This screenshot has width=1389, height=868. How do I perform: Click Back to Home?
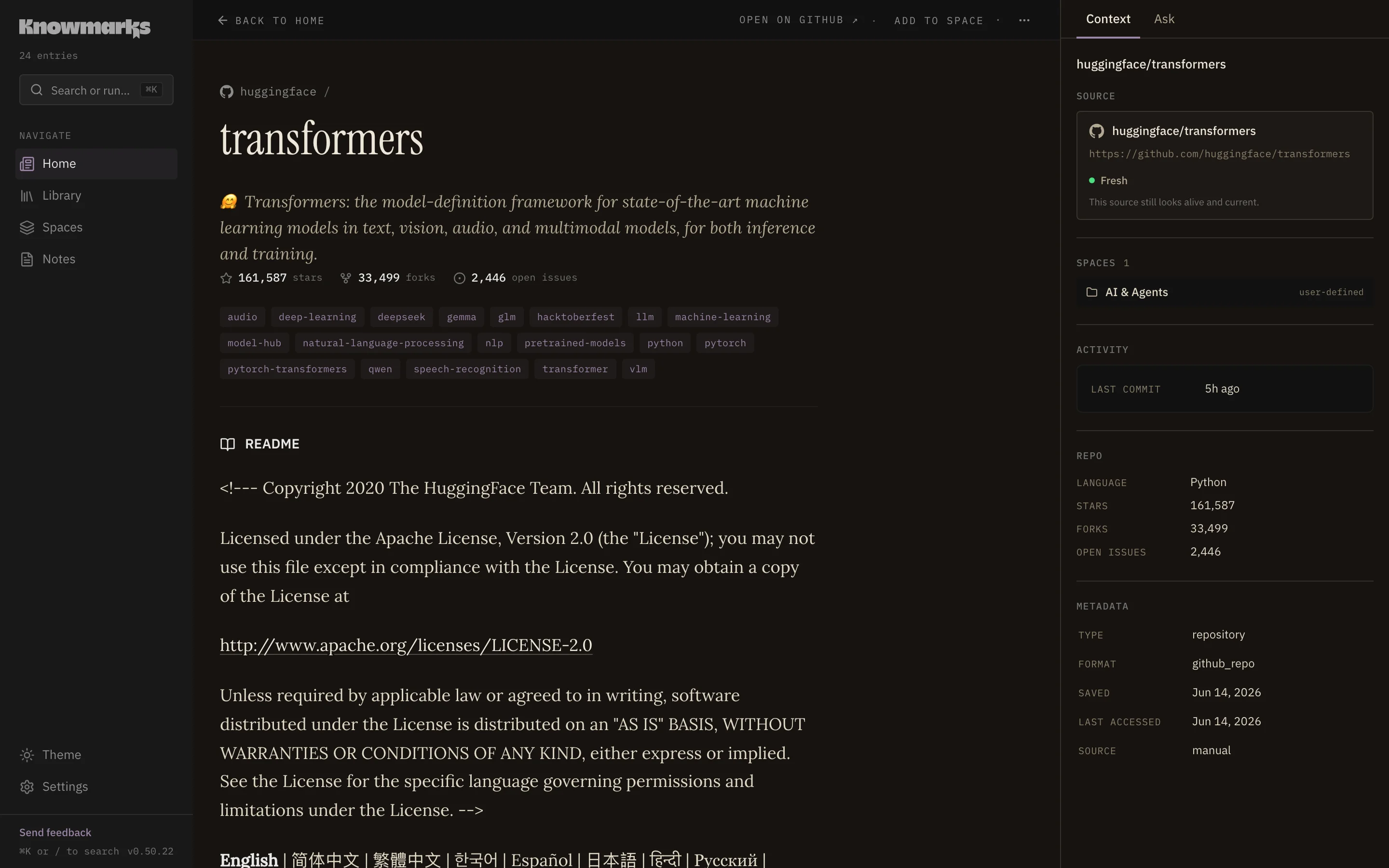tap(271, 21)
